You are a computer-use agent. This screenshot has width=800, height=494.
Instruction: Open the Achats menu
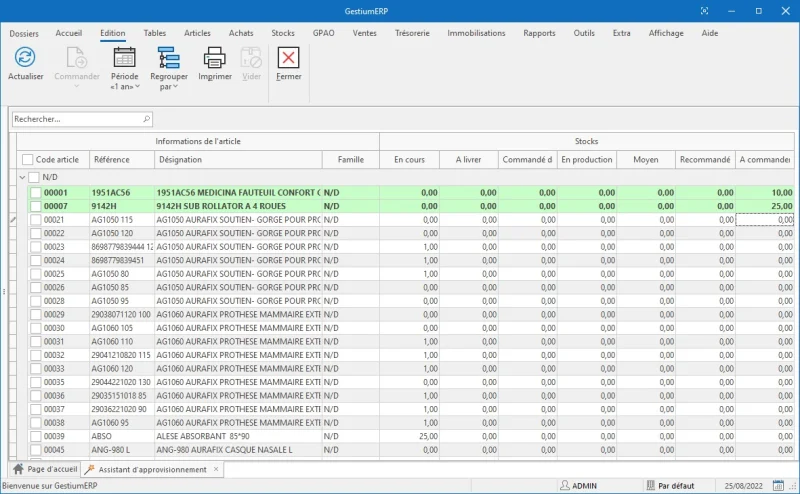[x=241, y=33]
